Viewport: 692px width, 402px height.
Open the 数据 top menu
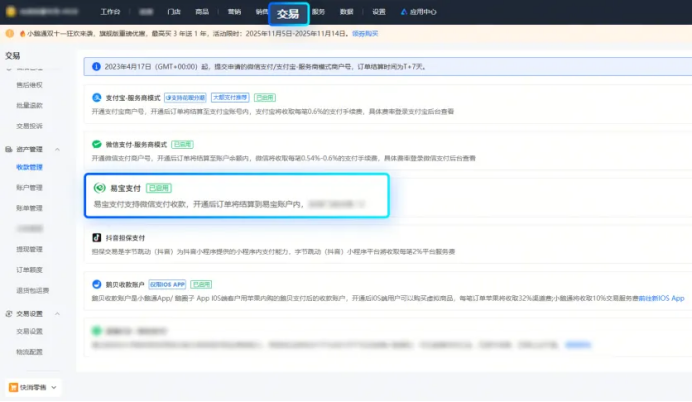point(346,12)
